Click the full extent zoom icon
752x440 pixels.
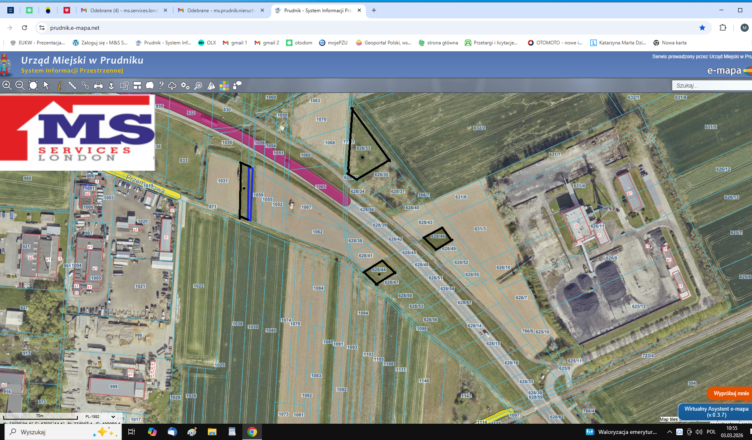click(33, 86)
